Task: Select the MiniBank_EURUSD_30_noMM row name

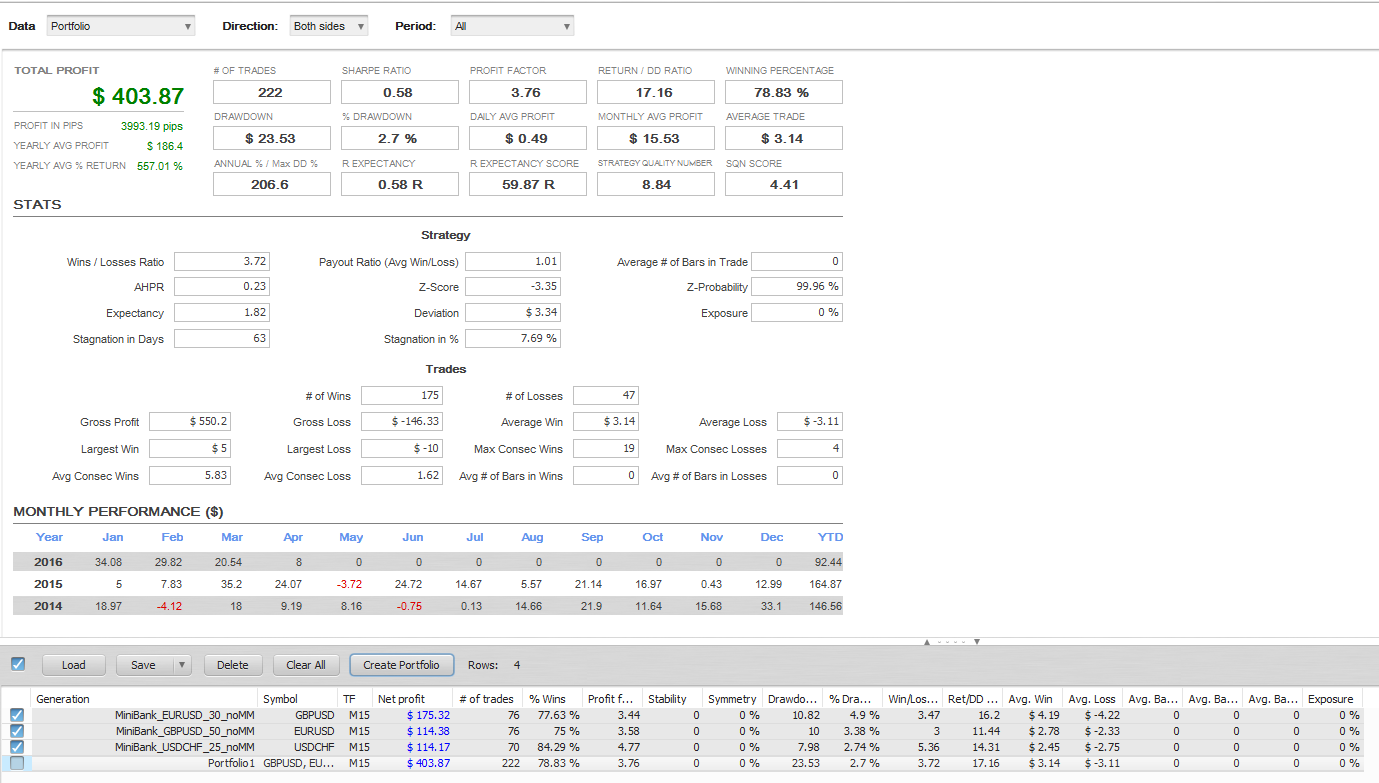Action: click(184, 715)
